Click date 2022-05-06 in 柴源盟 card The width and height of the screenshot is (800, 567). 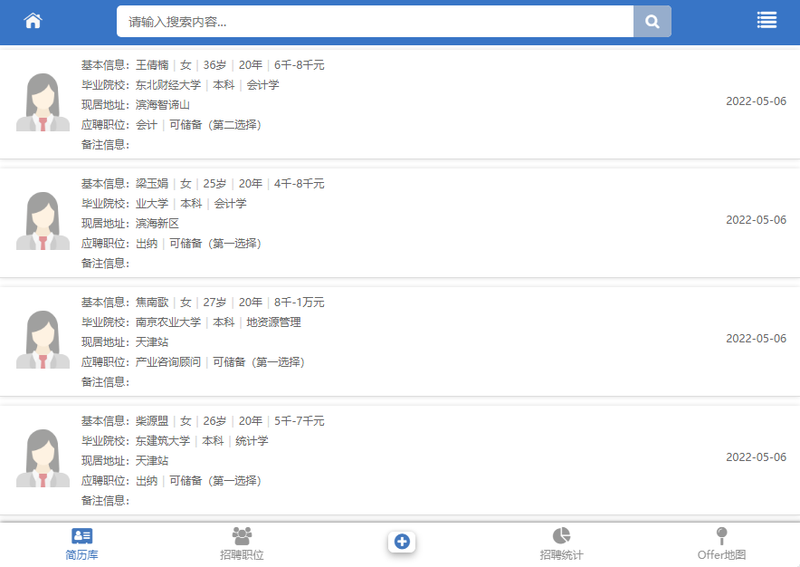coord(756,457)
